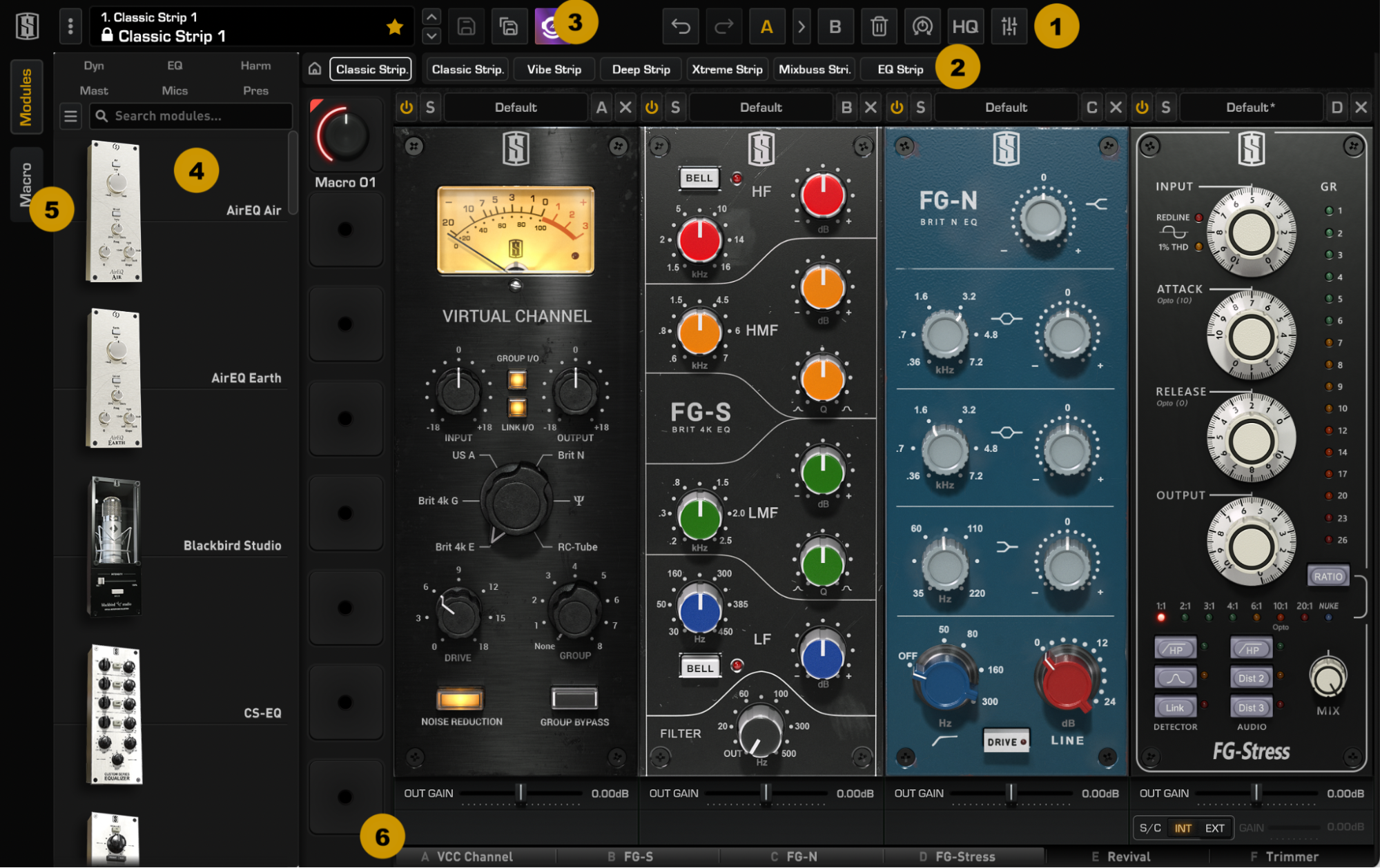Open slot D Default* preset dropdown

coord(1251,108)
